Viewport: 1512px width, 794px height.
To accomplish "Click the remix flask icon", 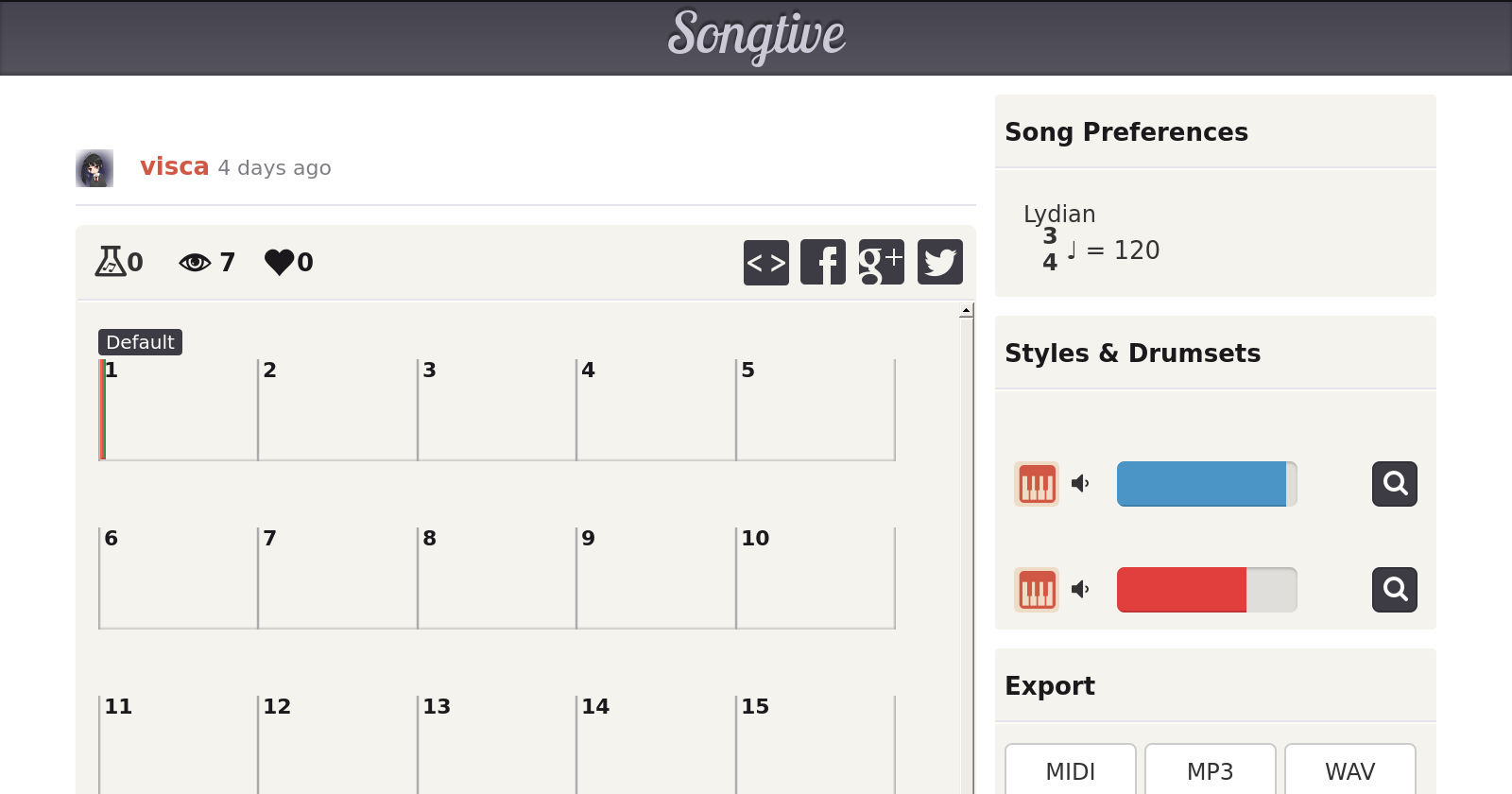I will tap(110, 261).
